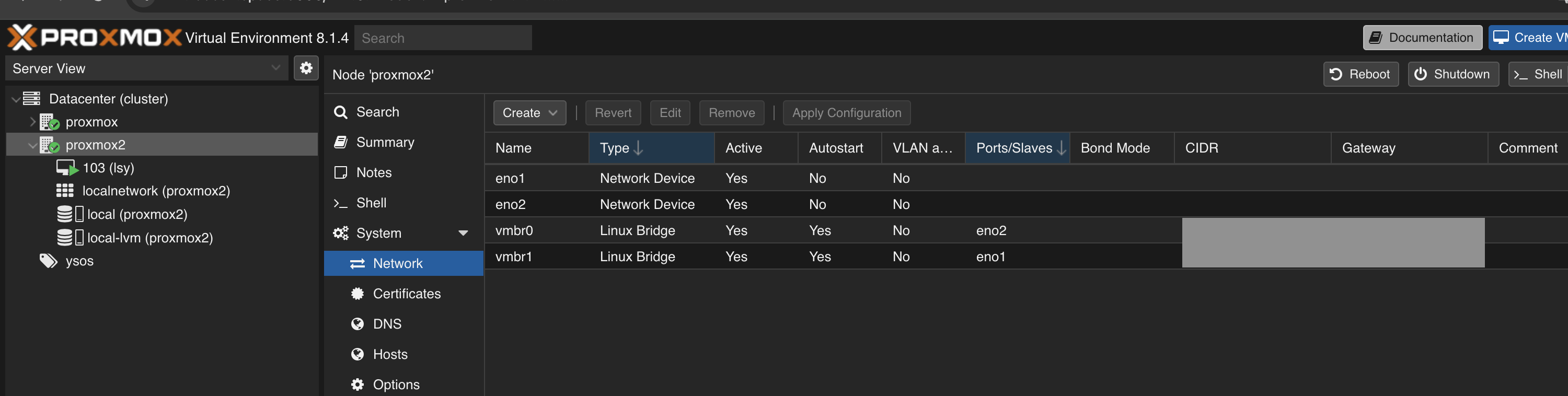The image size is (1568, 396).
Task: Click the proxmox2 node icon
Action: (x=49, y=145)
